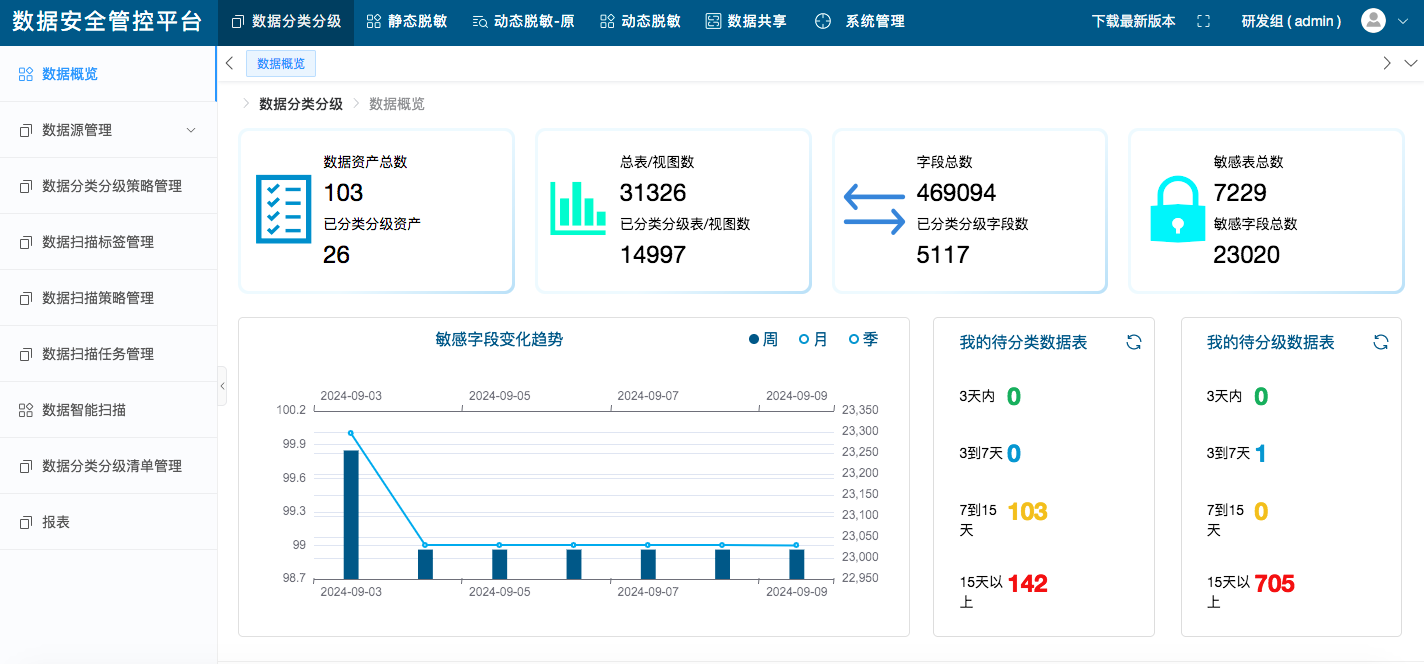Refresh the 我的待分类数据表 panel
This screenshot has width=1424, height=664.
click(1133, 342)
